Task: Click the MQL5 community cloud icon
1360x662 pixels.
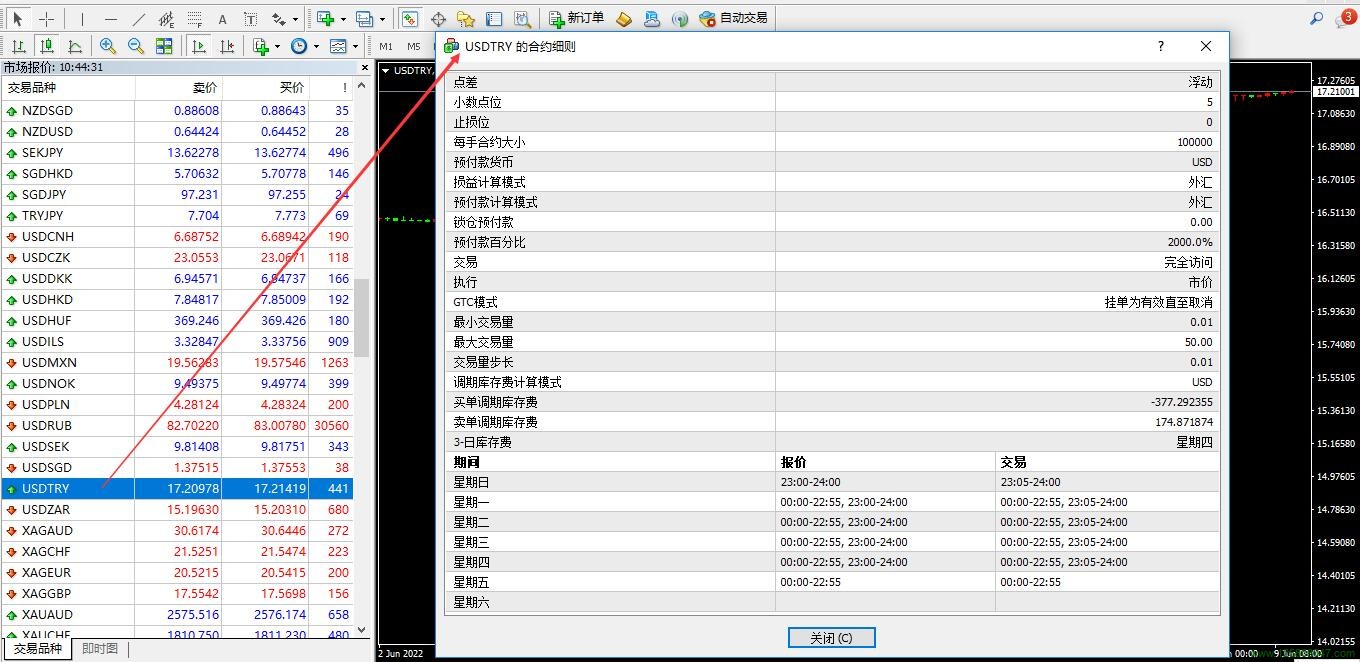Action: [652, 18]
